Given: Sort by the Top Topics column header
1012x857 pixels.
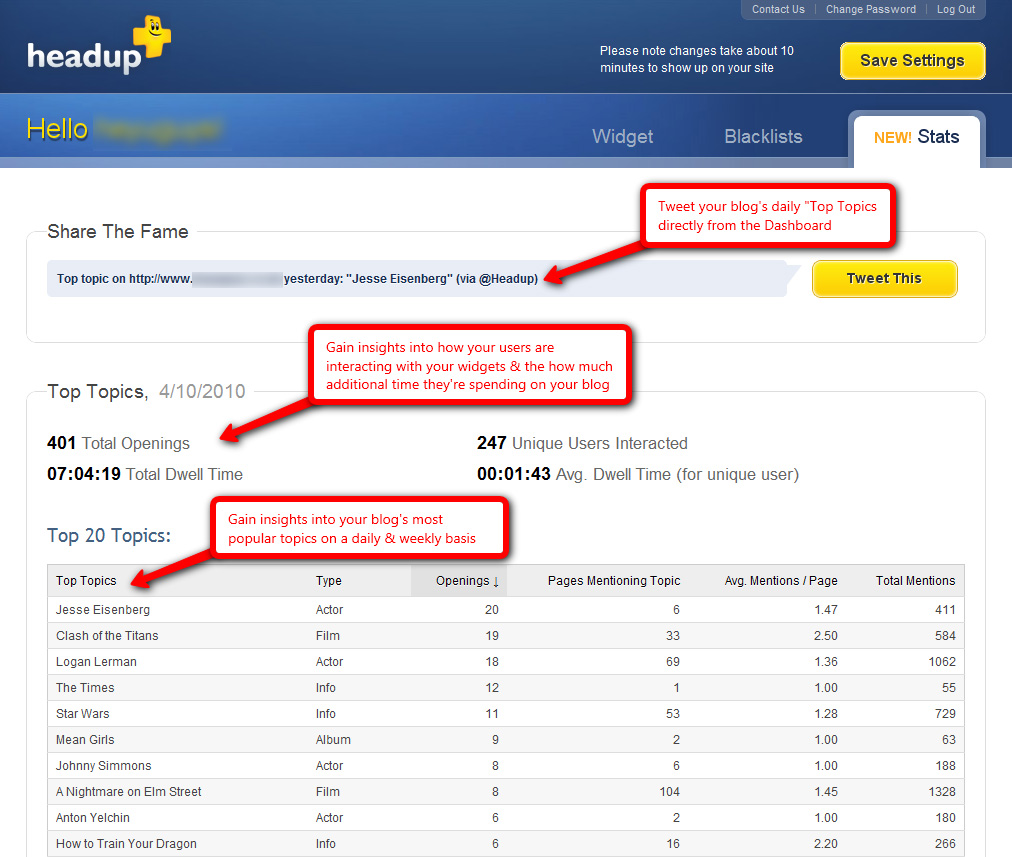Looking at the screenshot, I should (x=86, y=581).
